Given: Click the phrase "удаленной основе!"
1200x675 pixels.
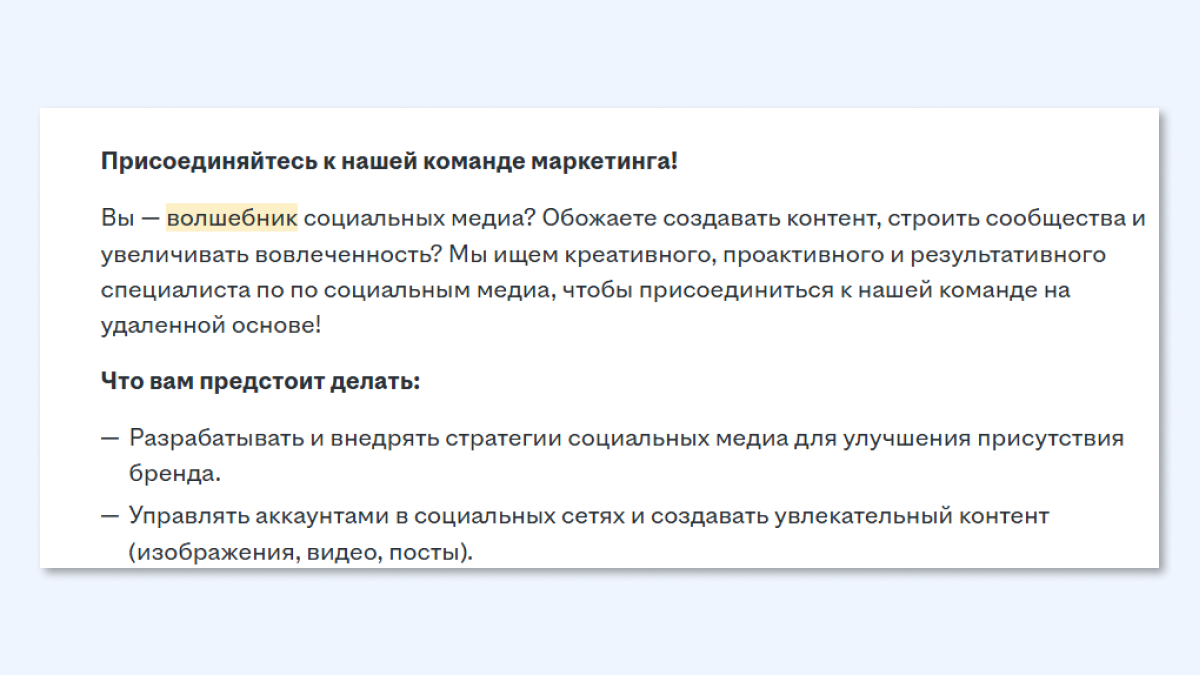Looking at the screenshot, I should tap(211, 326).
